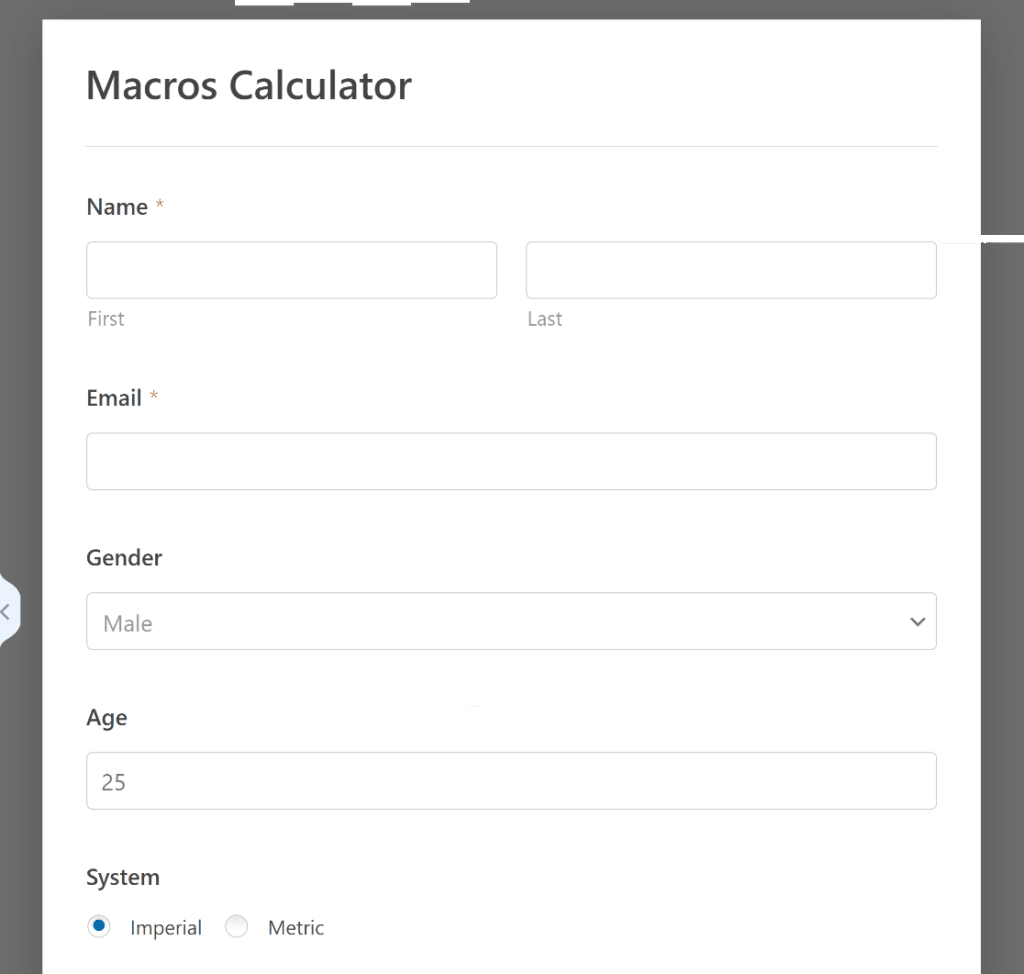Viewport: 1024px width, 974px height.
Task: Click the First name input box
Action: pos(291,269)
